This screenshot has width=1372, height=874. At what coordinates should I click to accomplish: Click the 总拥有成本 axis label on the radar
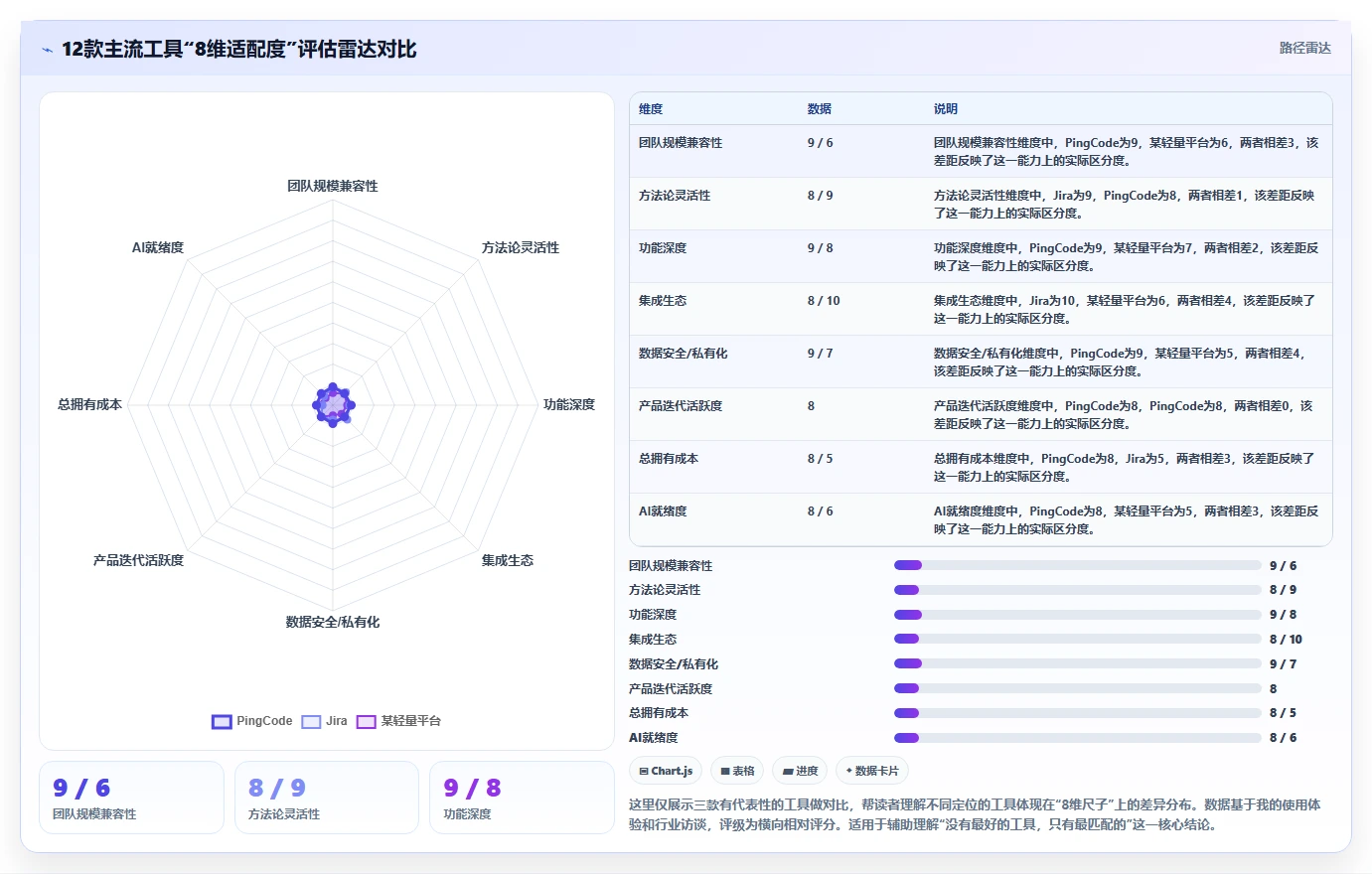click(89, 404)
